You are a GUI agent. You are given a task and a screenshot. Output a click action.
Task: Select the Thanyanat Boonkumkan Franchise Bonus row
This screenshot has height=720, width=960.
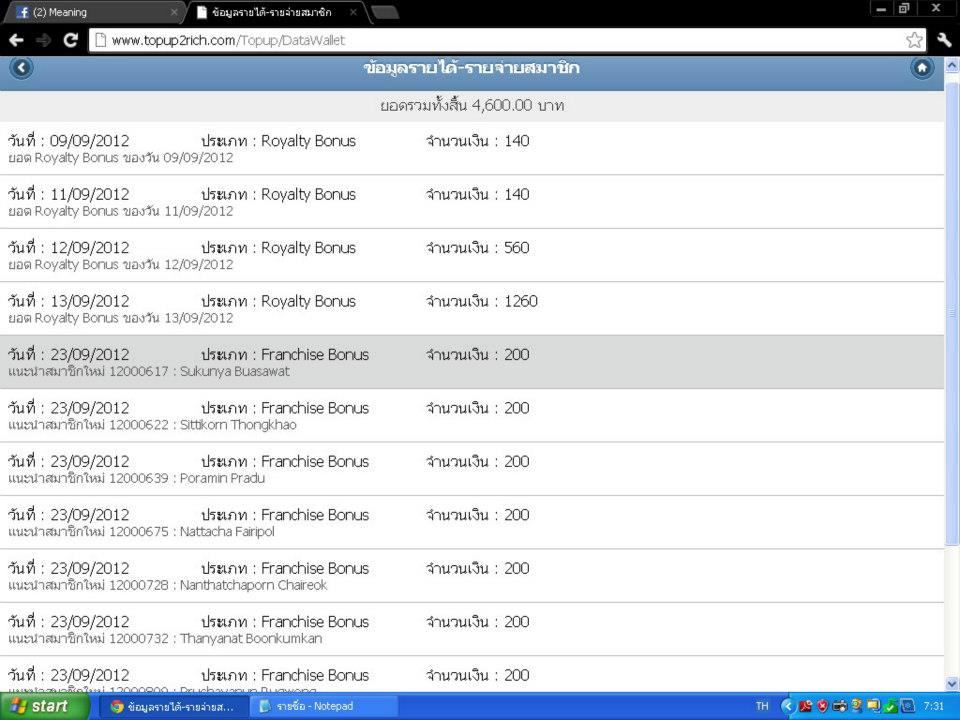[471, 629]
